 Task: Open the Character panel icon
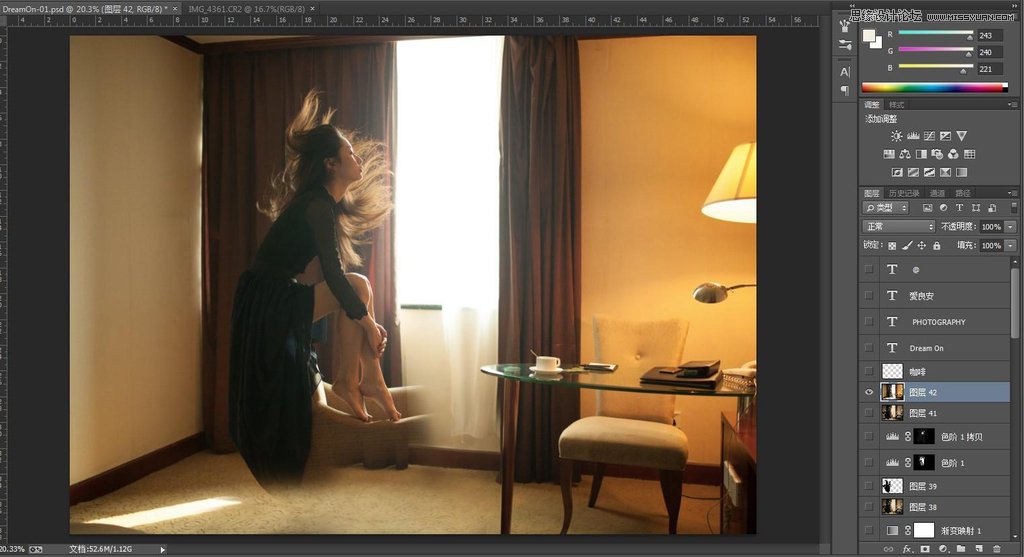pyautogui.click(x=845, y=72)
